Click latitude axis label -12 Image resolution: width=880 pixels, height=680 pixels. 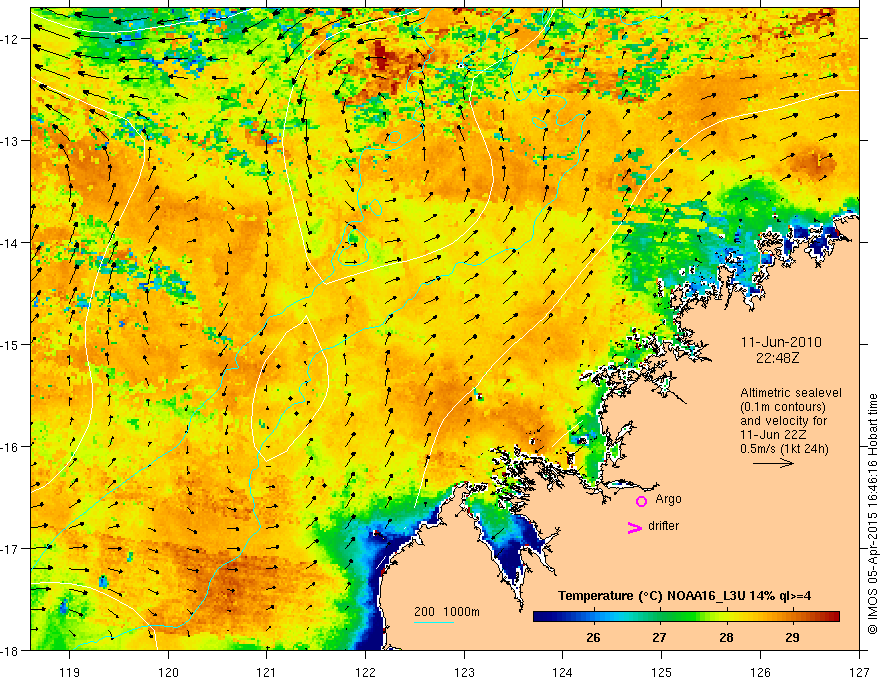point(11,39)
